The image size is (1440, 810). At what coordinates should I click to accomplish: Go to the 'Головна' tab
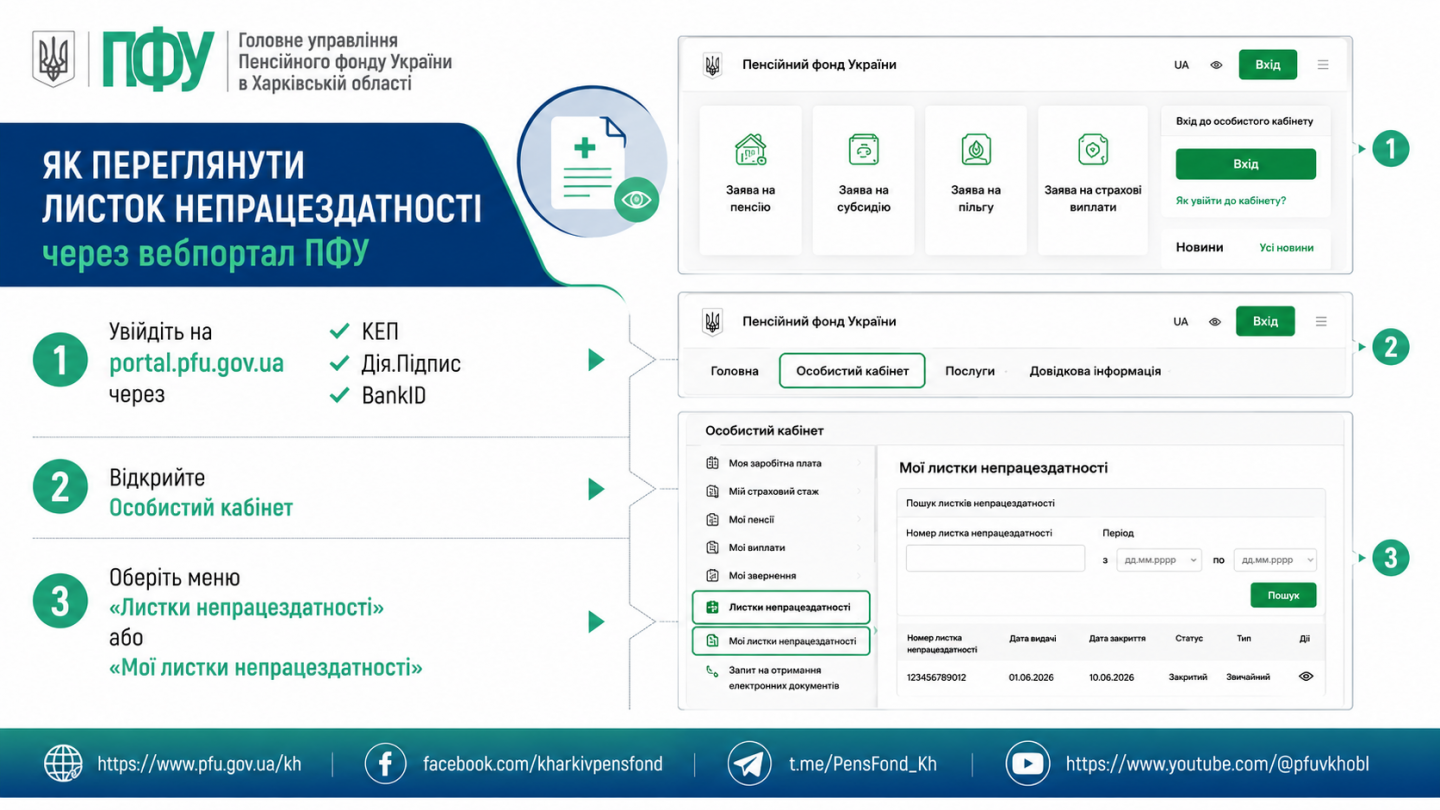[735, 371]
